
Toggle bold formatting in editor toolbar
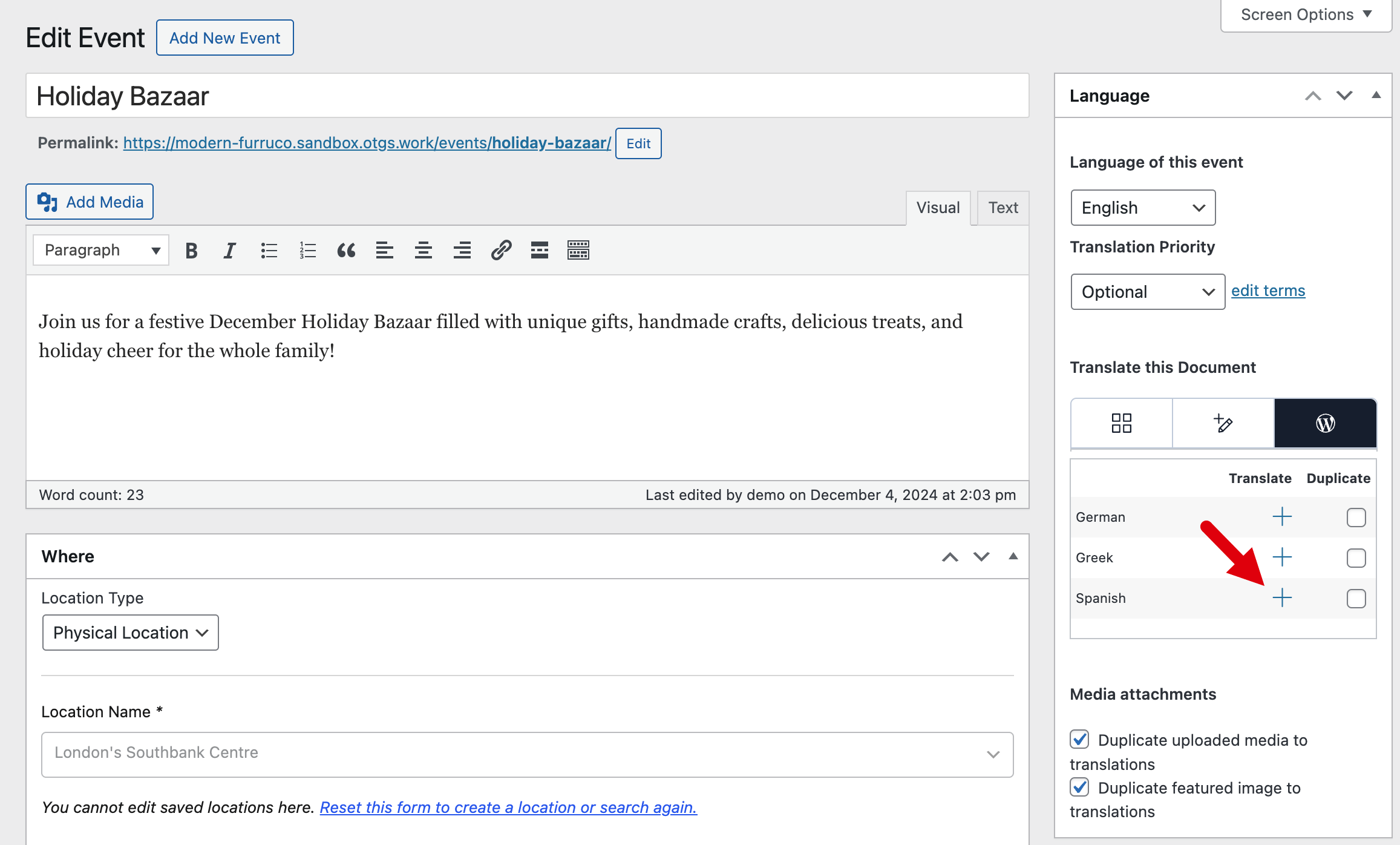tap(191, 250)
